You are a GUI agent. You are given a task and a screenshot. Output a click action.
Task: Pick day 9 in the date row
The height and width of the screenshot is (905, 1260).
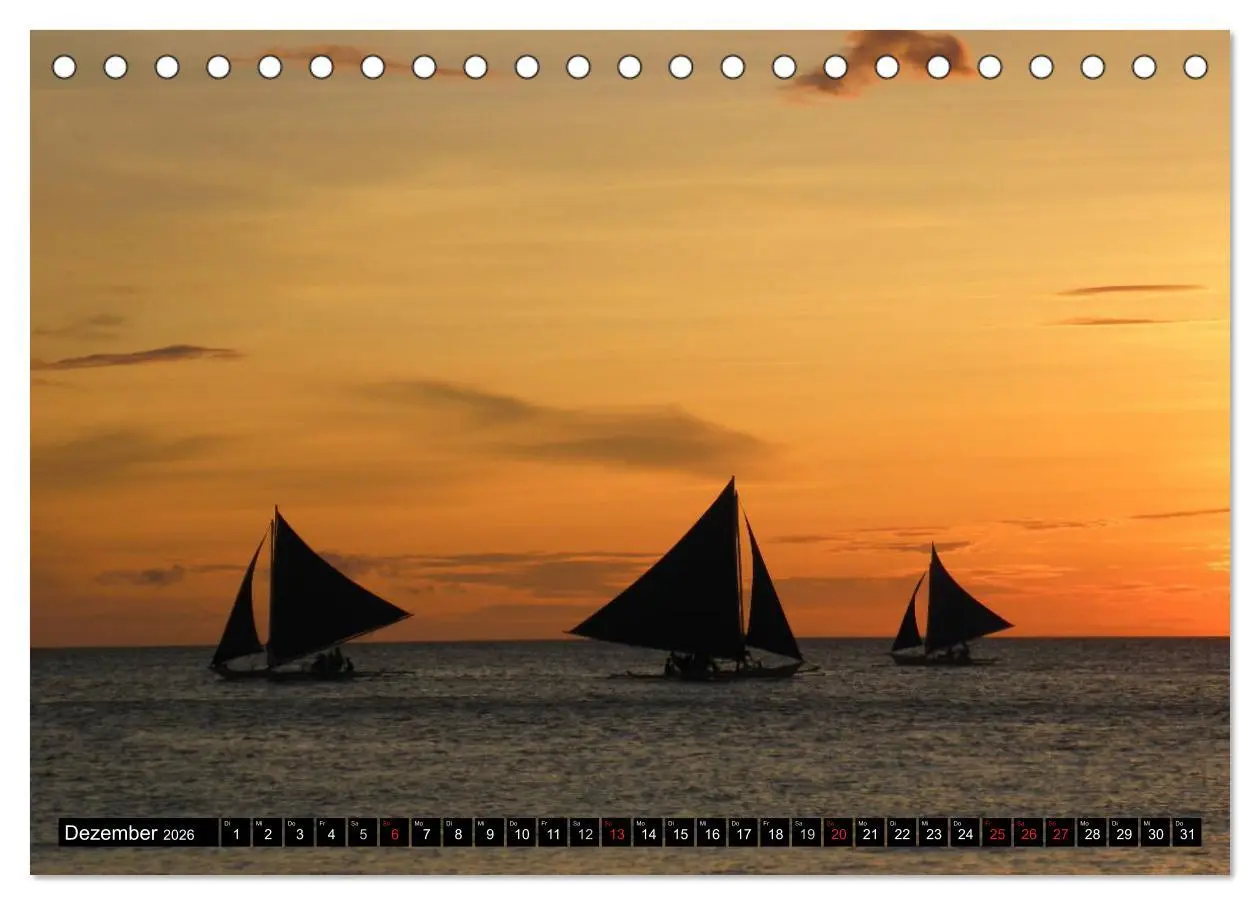(x=489, y=832)
